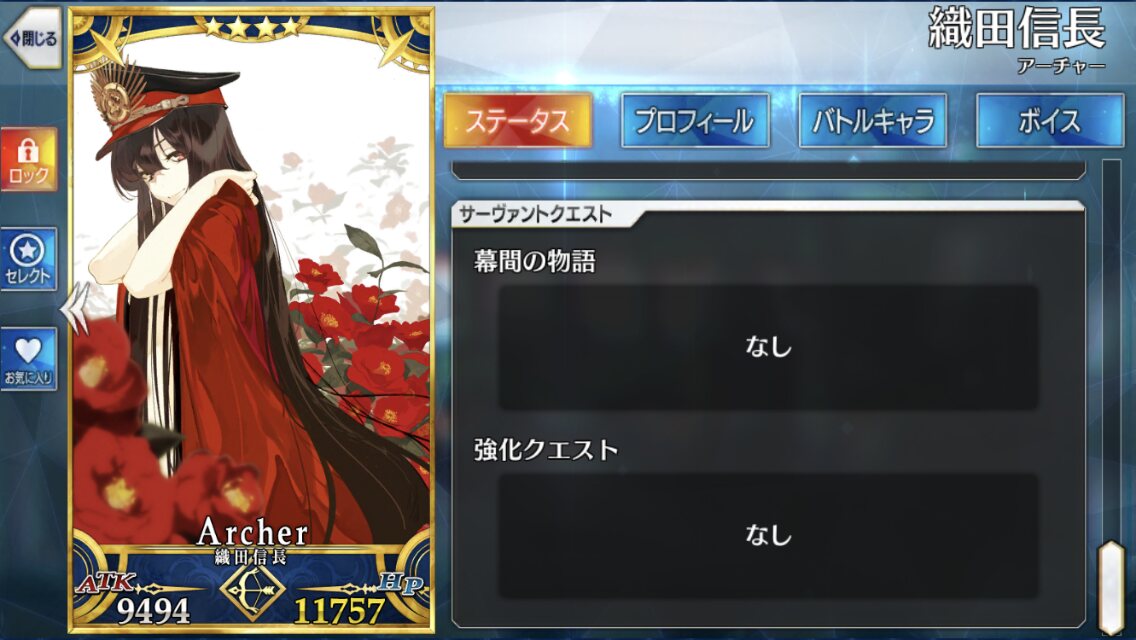
Task: Select the ボイス tab
Action: (x=1050, y=120)
